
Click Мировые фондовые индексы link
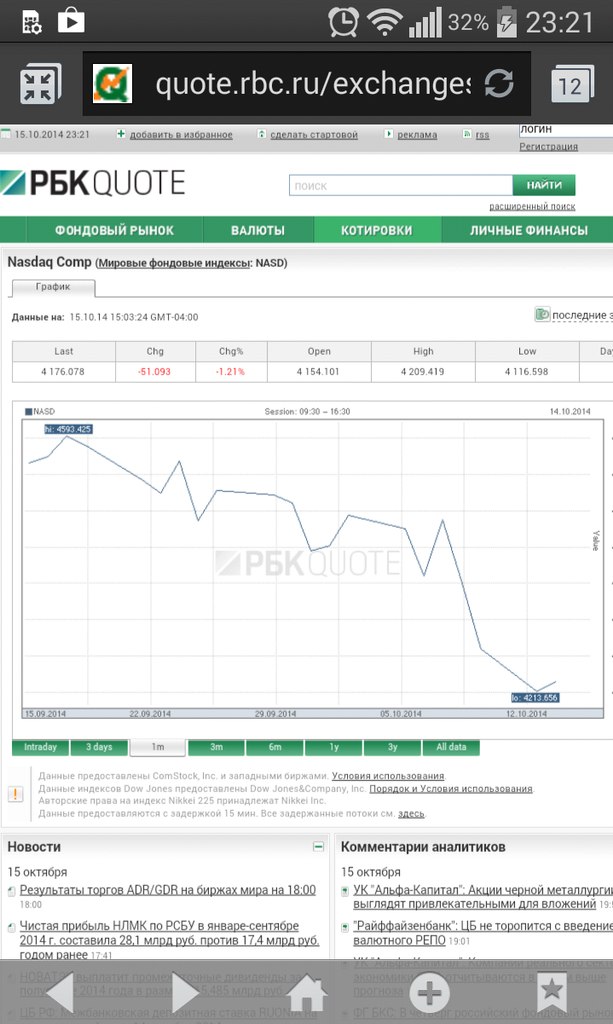[174, 263]
